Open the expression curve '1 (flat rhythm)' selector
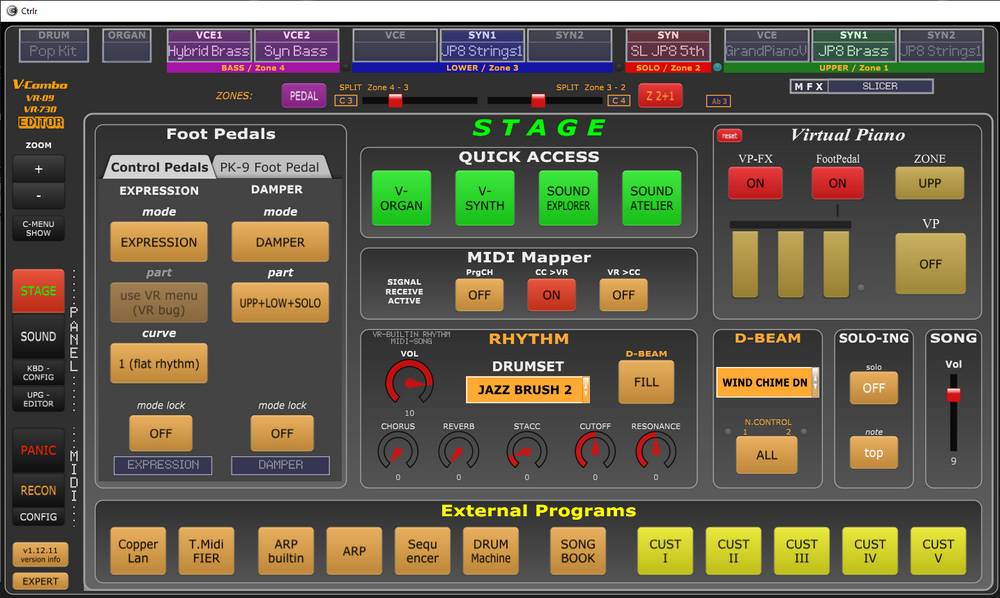 pyautogui.click(x=159, y=363)
